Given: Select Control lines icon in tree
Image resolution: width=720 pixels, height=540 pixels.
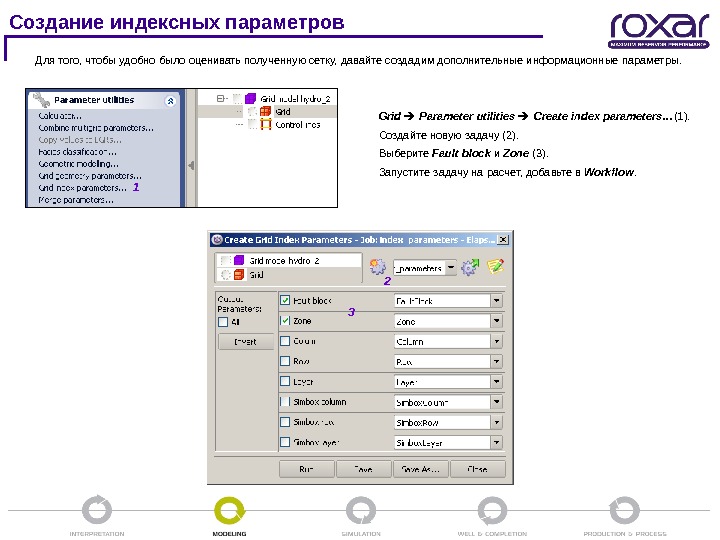Looking at the screenshot, I should pos(266,124).
